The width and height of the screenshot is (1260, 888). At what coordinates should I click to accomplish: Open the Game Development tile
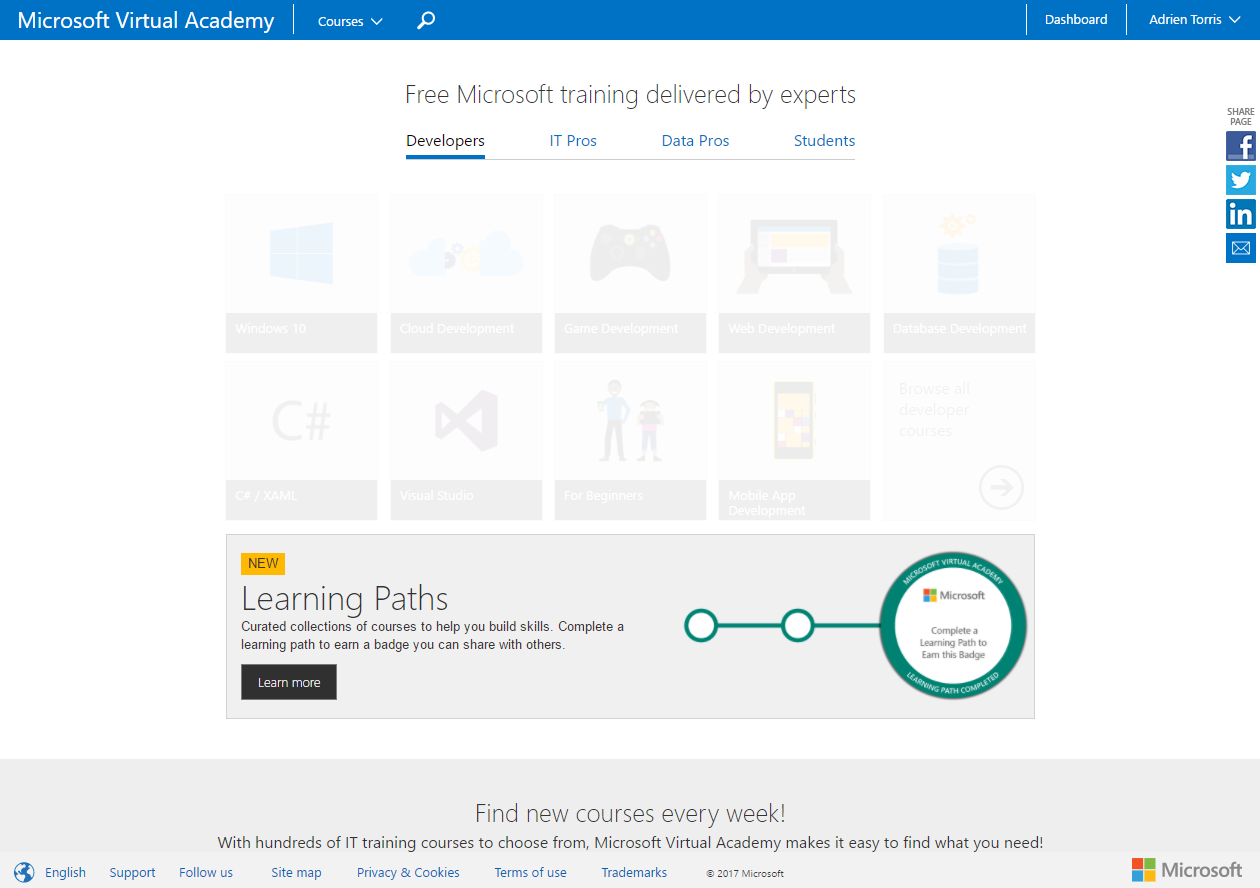point(630,273)
